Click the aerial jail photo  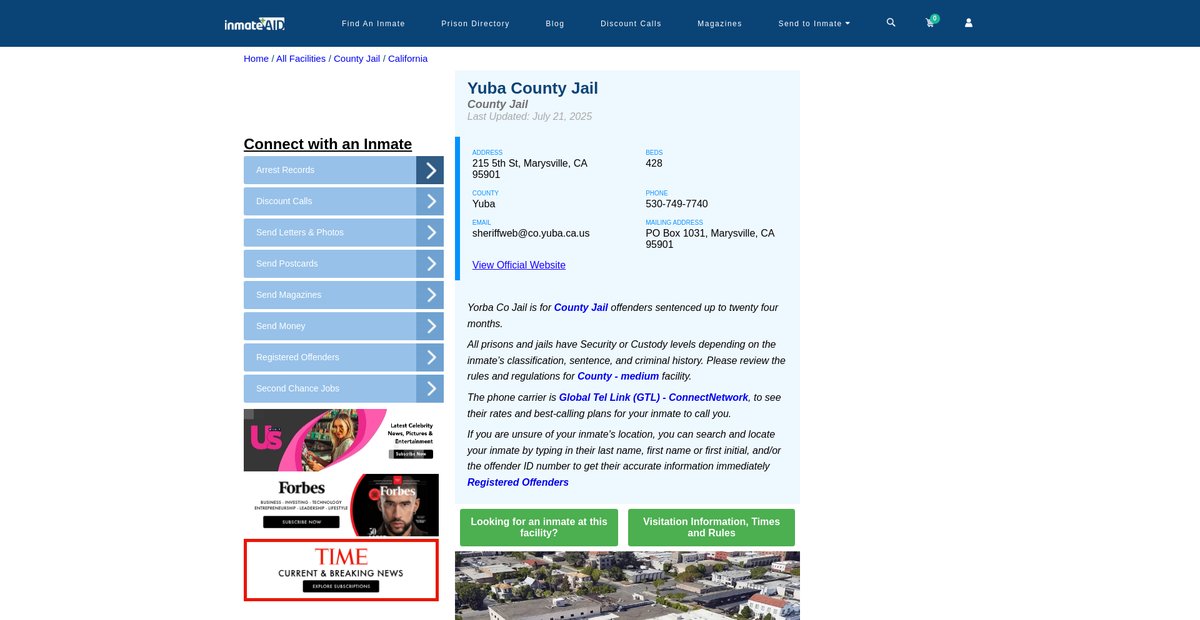627,585
